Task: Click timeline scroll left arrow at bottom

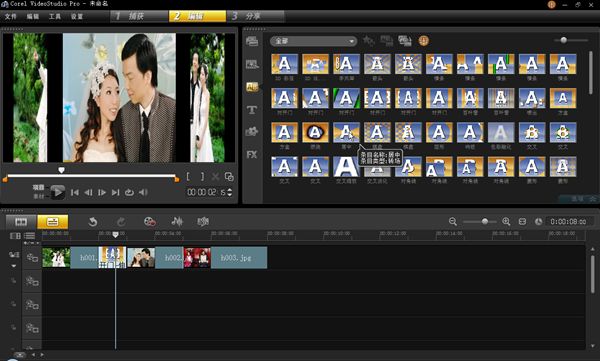Action: 33,355
